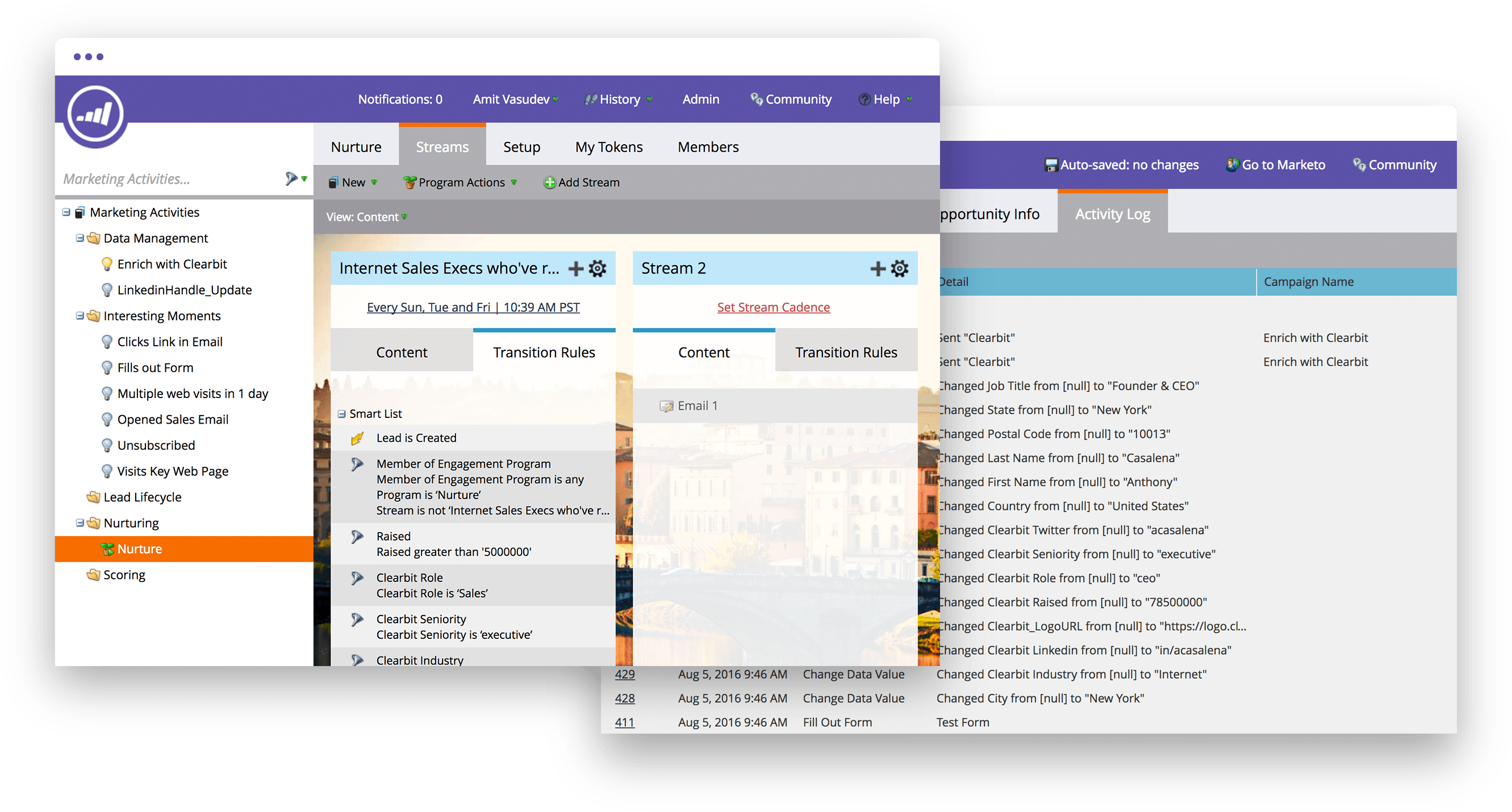Click the Add Stream green plus icon
This screenshot has height=812, width=1512.
pyautogui.click(x=549, y=183)
